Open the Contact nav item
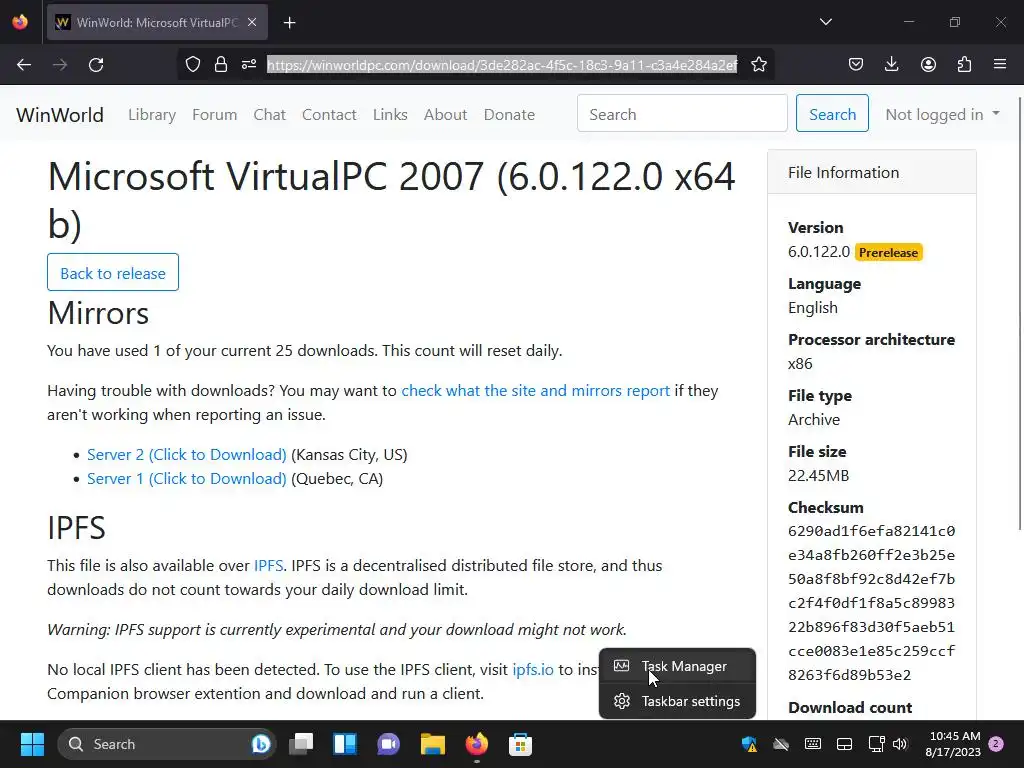This screenshot has height=768, width=1024. (x=329, y=114)
